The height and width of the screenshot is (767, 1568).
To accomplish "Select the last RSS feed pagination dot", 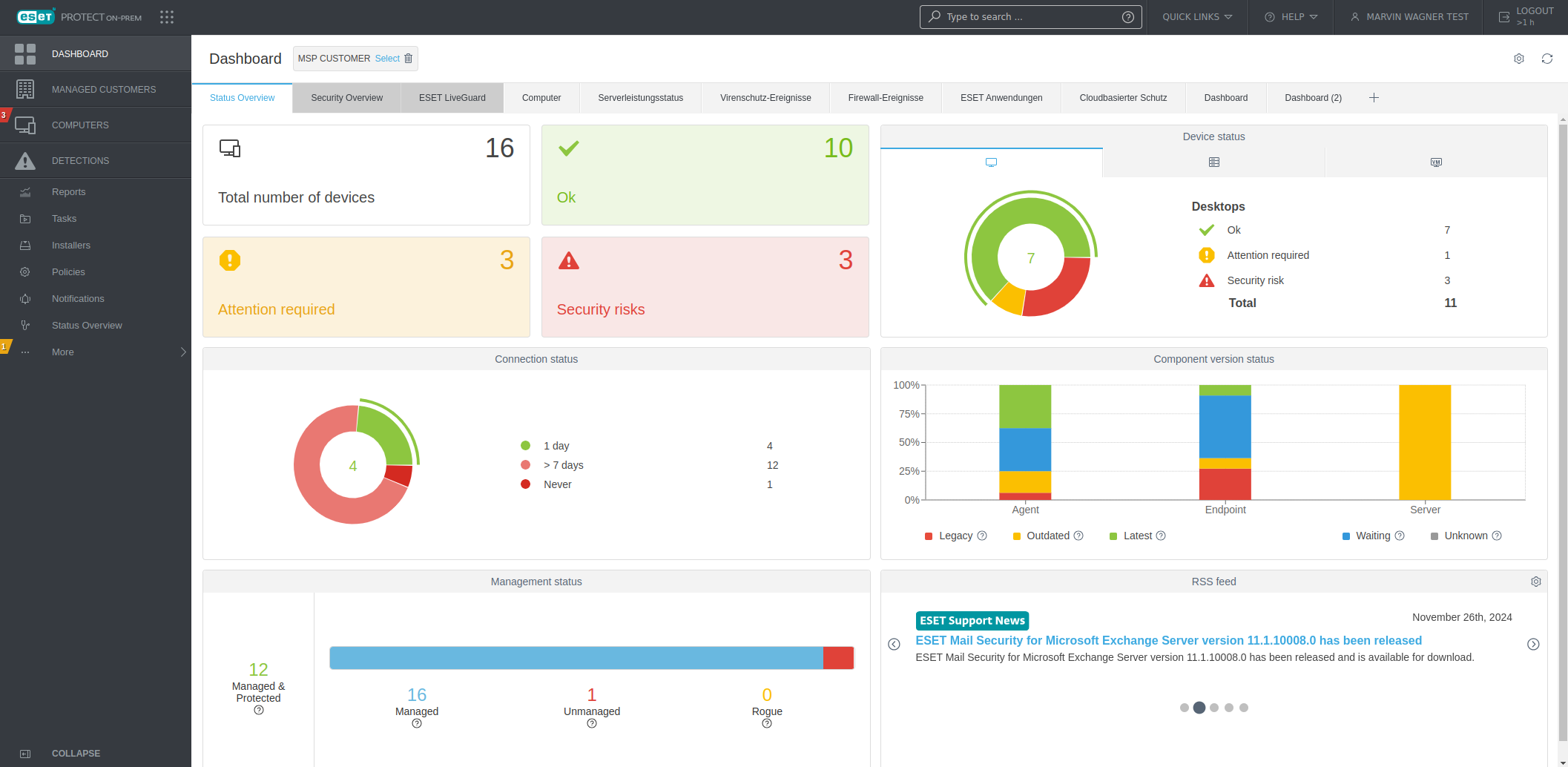I will click(1244, 708).
